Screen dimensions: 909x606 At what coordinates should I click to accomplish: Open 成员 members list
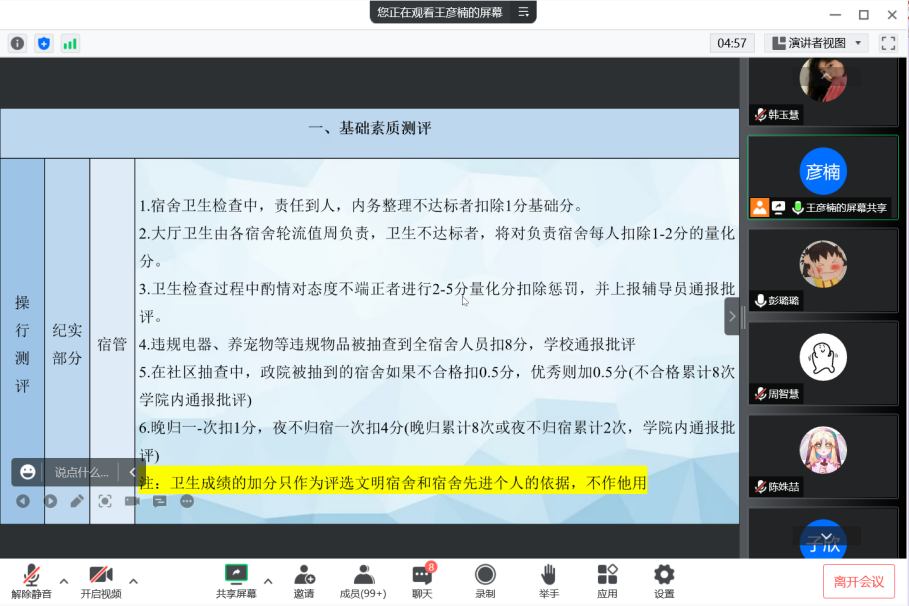click(x=363, y=580)
